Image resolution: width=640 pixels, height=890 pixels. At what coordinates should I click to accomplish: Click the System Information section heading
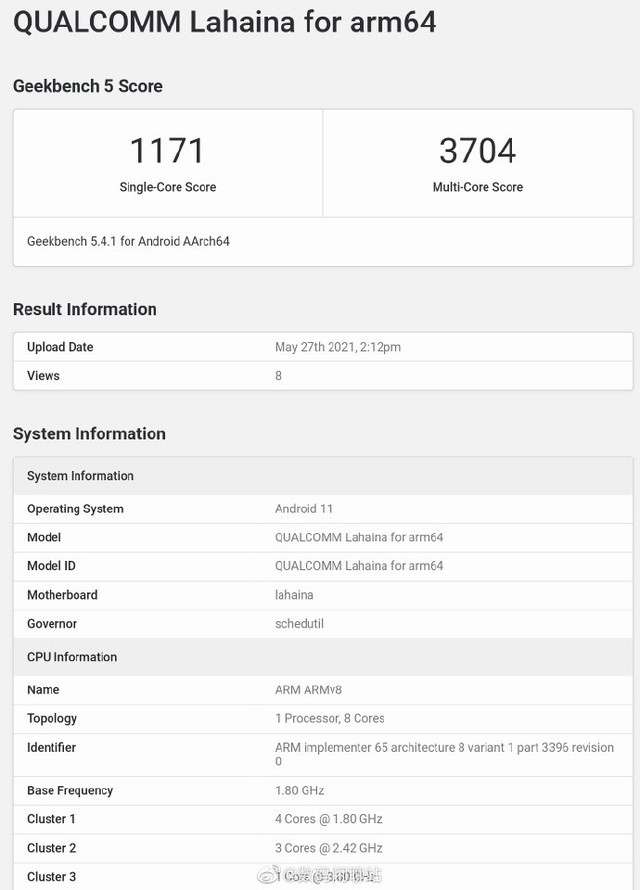click(89, 434)
